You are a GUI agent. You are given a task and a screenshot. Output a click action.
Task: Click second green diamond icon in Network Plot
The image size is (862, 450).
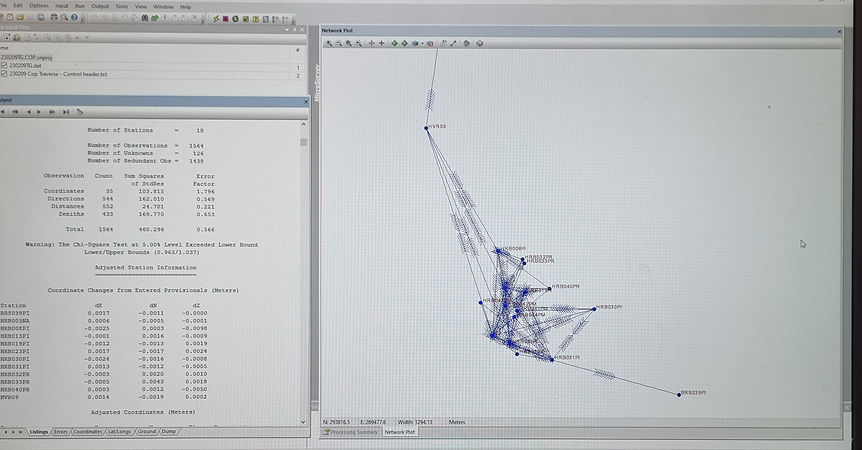(405, 43)
